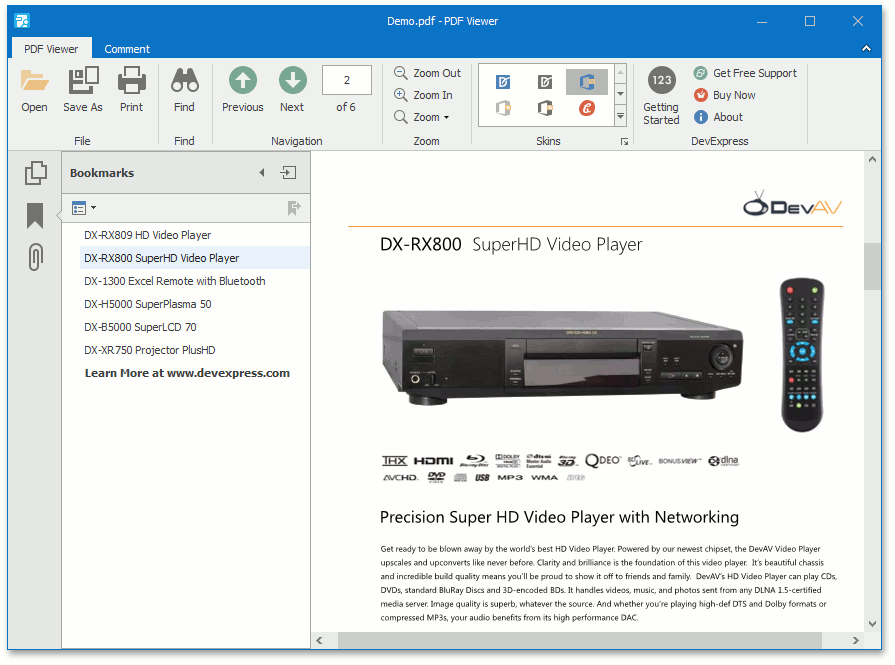Select the DX-H5000 SuperPlasma 50 bookmark
Image resolution: width=895 pixels, height=665 pixels.
[x=148, y=304]
